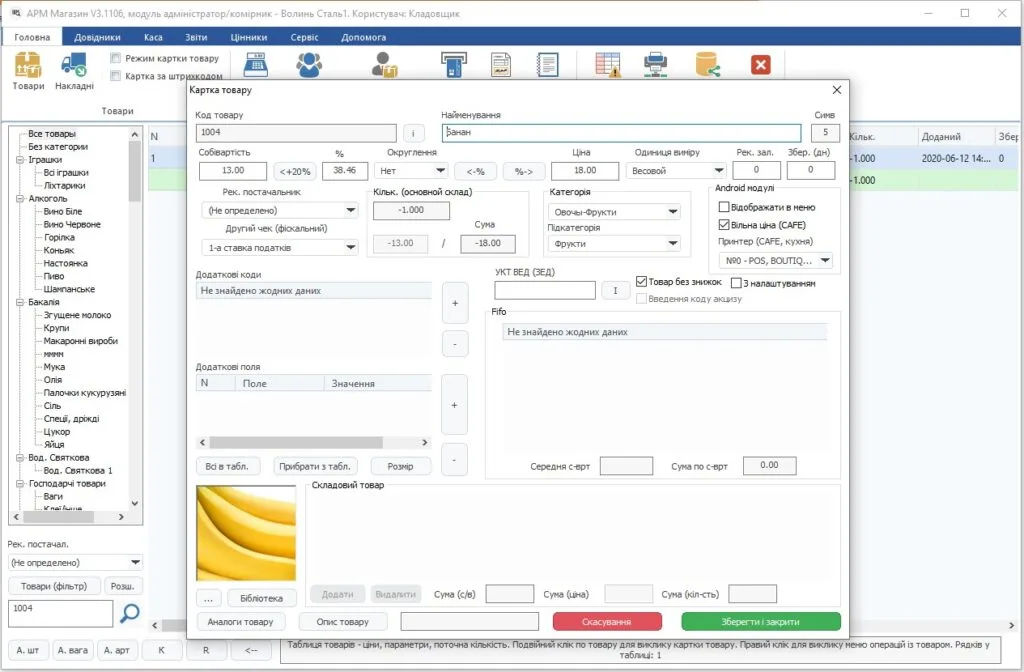This screenshot has height=672, width=1024.
Task: Remove additional code with minus button
Action: pyautogui.click(x=455, y=344)
